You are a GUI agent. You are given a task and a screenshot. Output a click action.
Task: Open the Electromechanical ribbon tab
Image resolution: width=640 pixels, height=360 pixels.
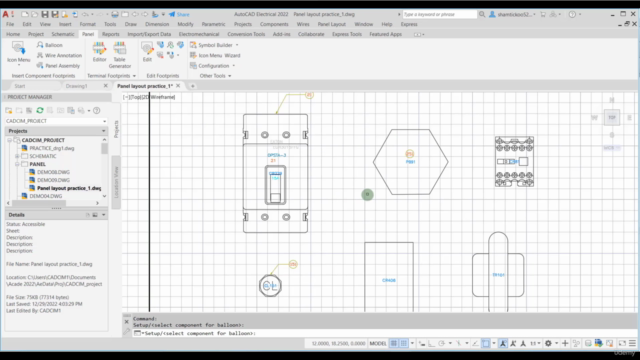[x=199, y=34]
